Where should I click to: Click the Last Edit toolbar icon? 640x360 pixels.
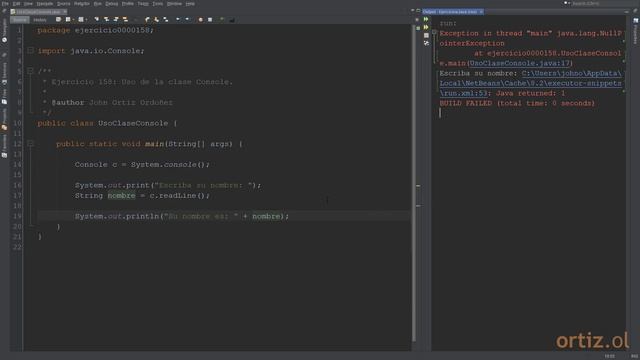point(58,20)
